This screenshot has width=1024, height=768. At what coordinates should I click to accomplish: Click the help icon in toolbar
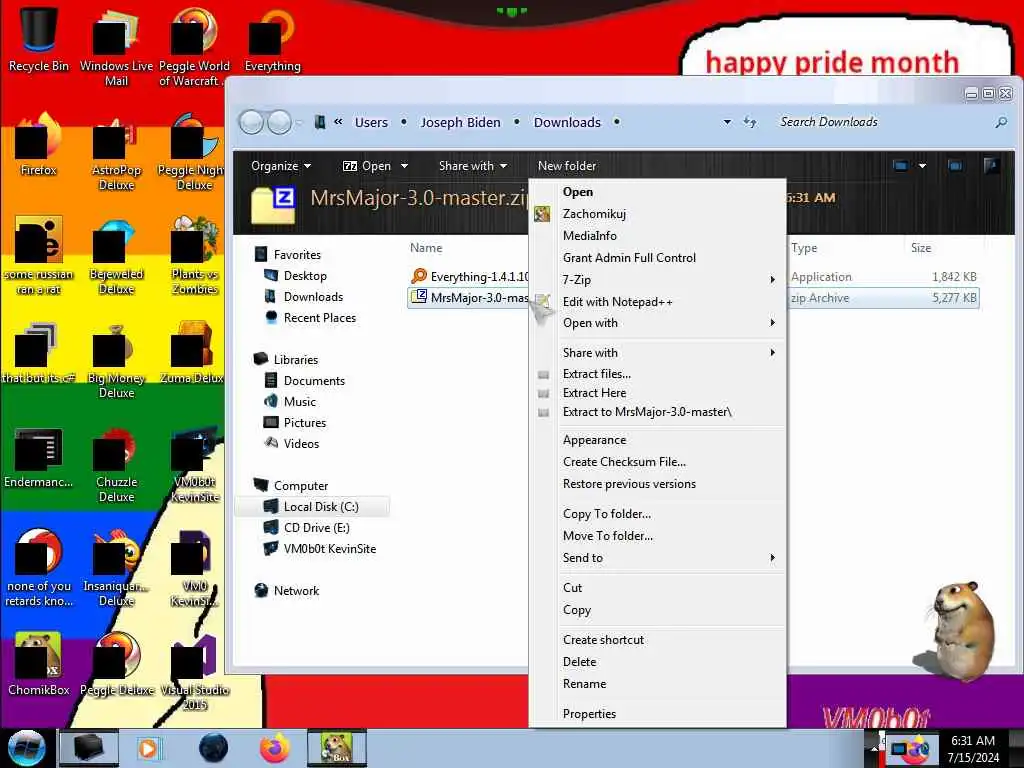tap(991, 166)
